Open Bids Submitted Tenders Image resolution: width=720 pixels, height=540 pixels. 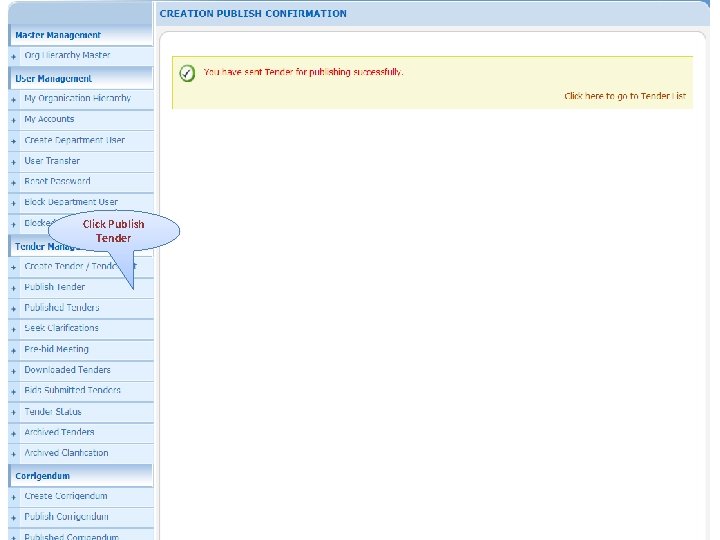[x=73, y=390]
